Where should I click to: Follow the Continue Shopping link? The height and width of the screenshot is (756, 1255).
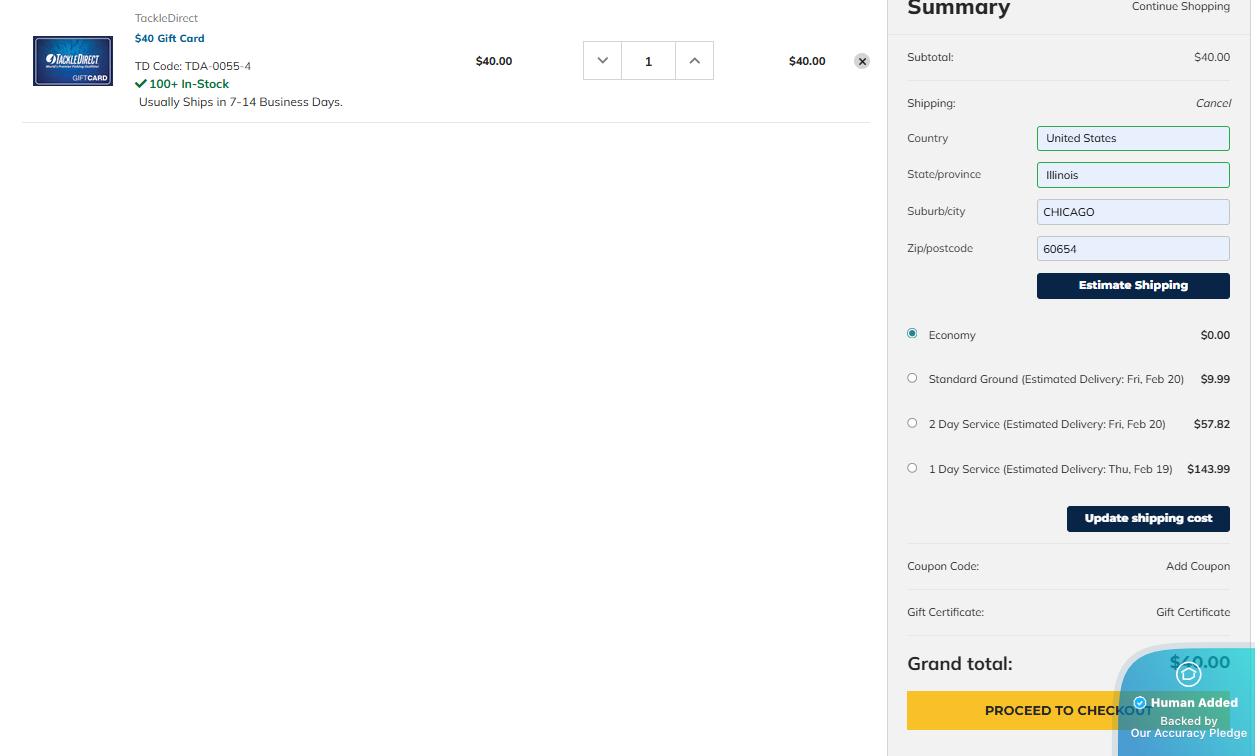tap(1180, 7)
